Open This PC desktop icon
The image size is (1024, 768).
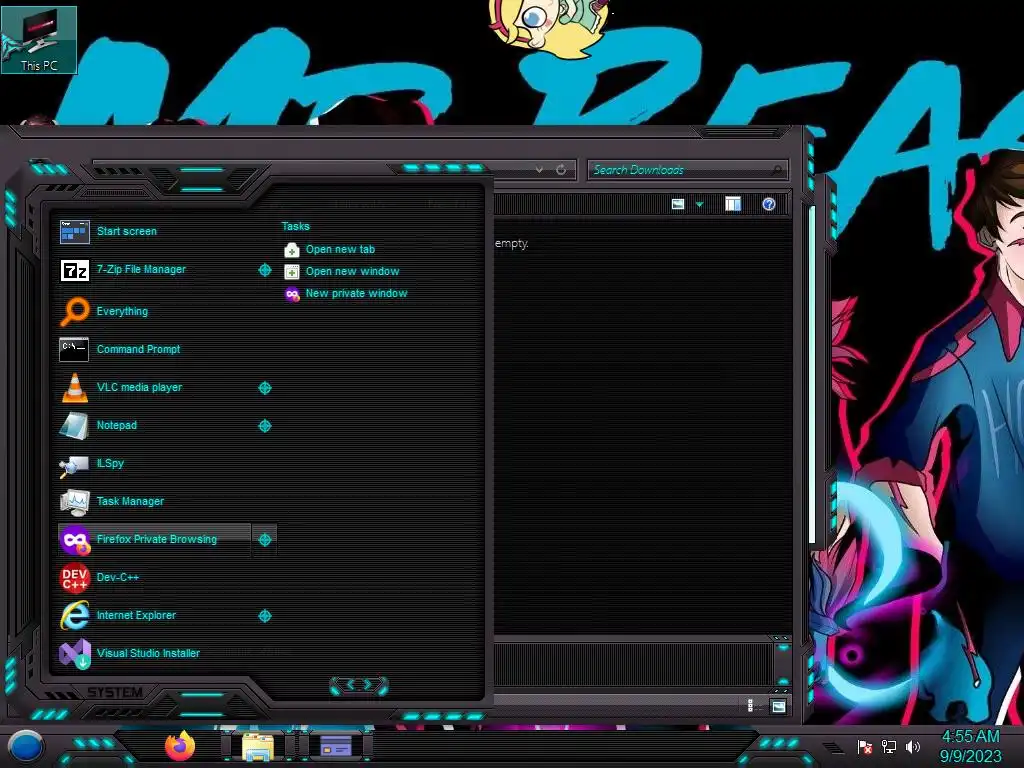click(39, 40)
